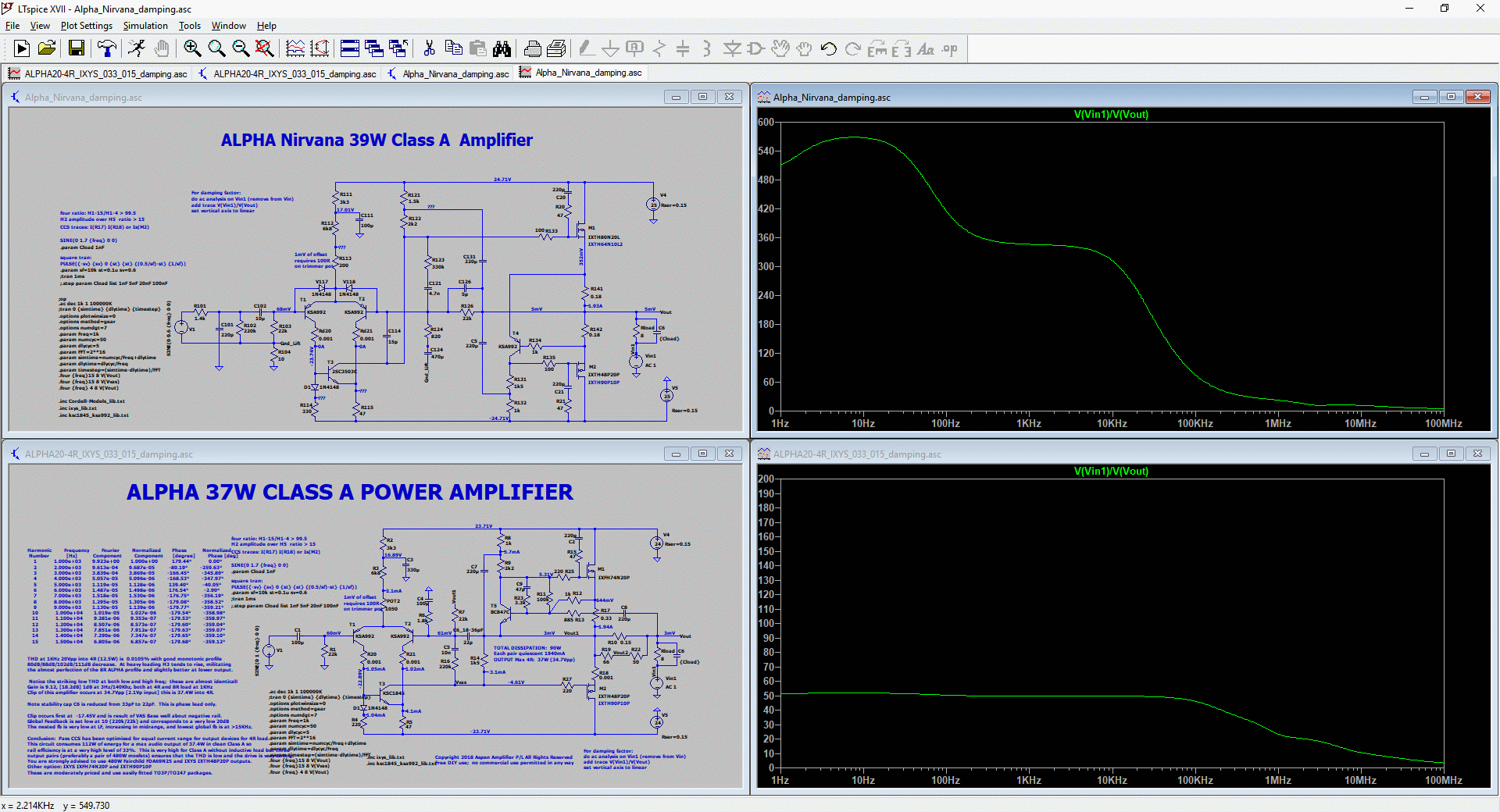1500x812 pixels.
Task: Select the SPICE directive .op tool
Action: coord(949,48)
